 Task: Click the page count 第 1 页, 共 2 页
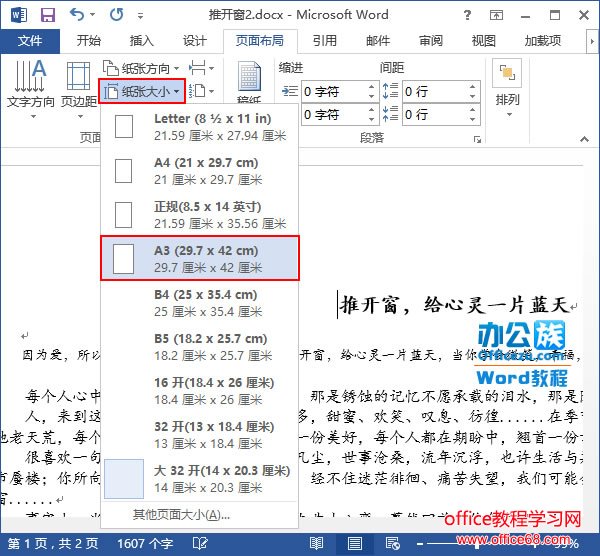[x=53, y=544]
